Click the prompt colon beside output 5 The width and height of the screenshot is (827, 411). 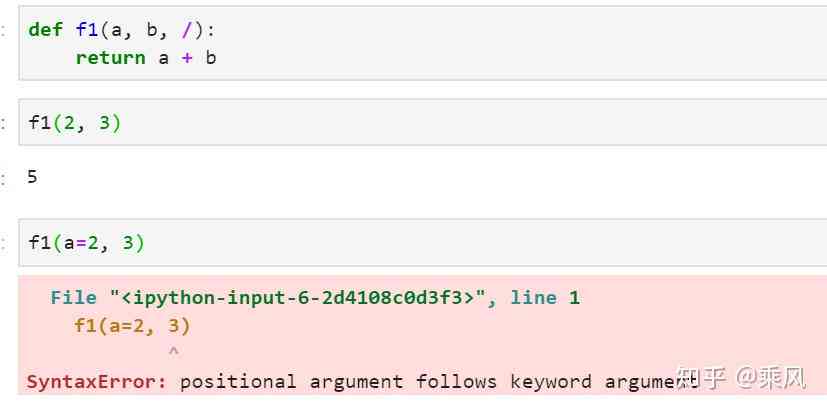[x=4, y=178]
